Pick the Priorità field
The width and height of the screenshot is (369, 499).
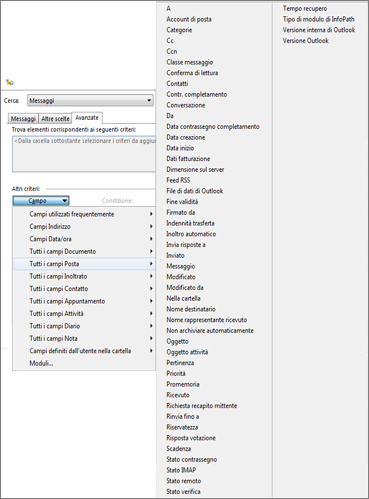(176, 374)
